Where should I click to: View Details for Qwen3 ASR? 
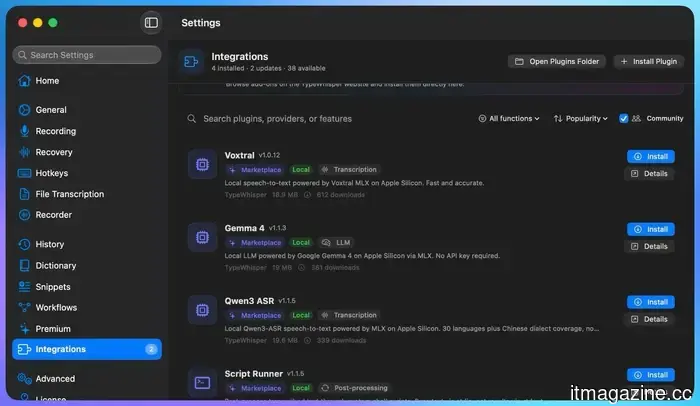[x=650, y=319]
